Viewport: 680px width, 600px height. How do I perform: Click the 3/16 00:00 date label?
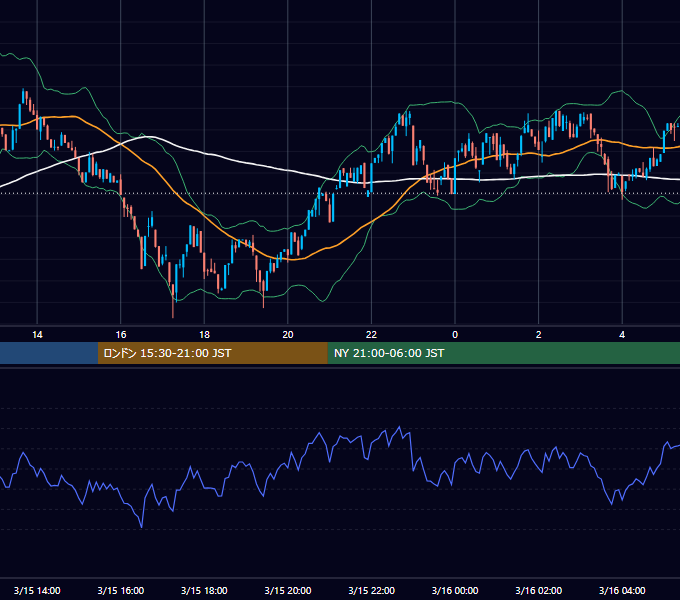tap(455, 590)
